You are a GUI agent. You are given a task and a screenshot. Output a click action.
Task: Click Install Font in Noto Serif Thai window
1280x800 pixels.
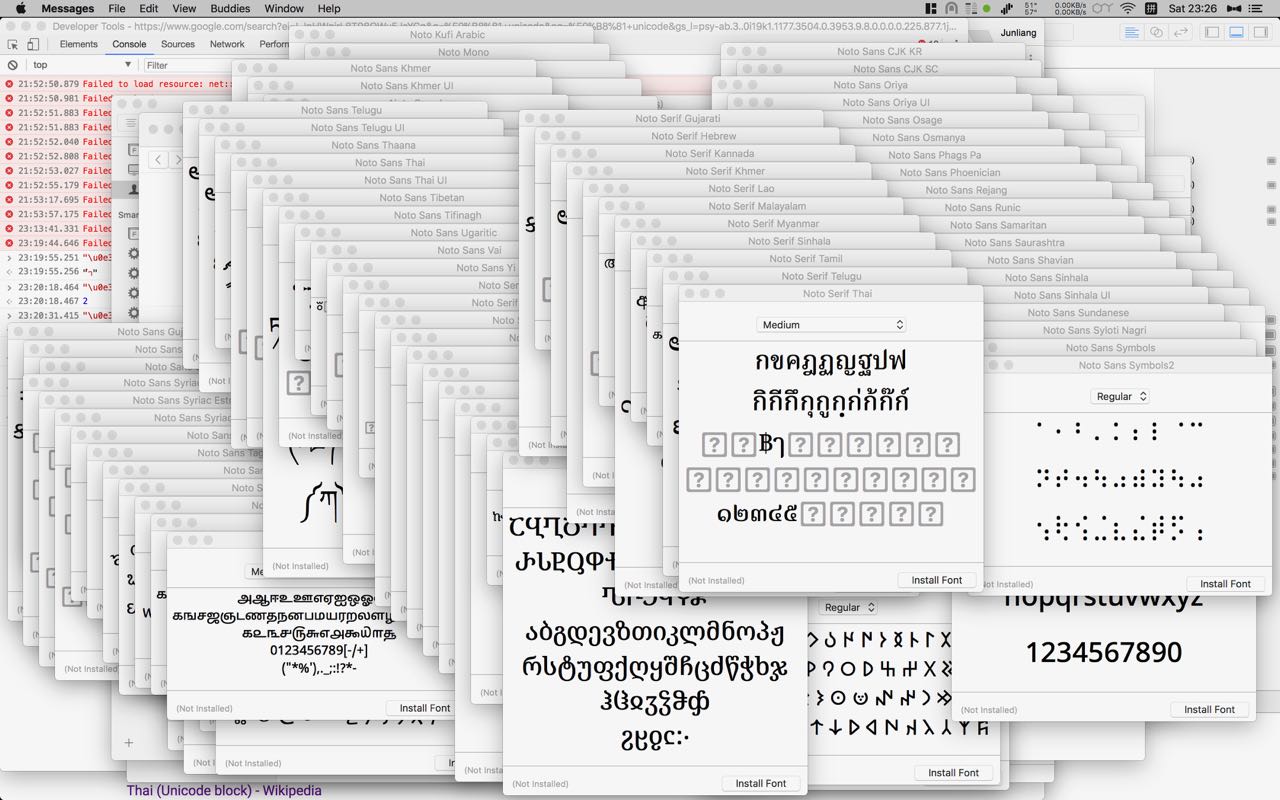pos(937,580)
